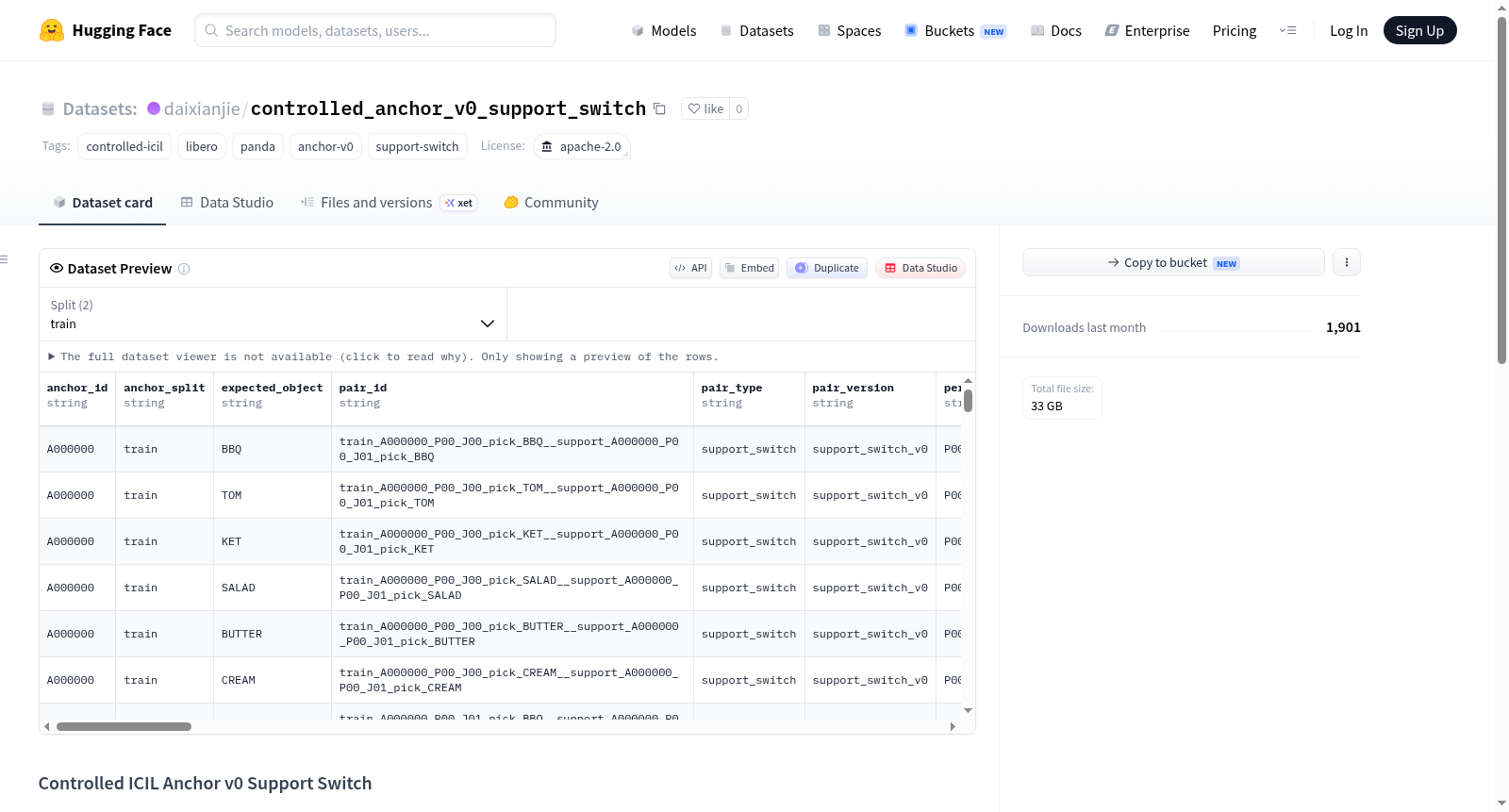Click the Datasets stack icon in the heading
The width and height of the screenshot is (1509, 812).
coord(48,109)
